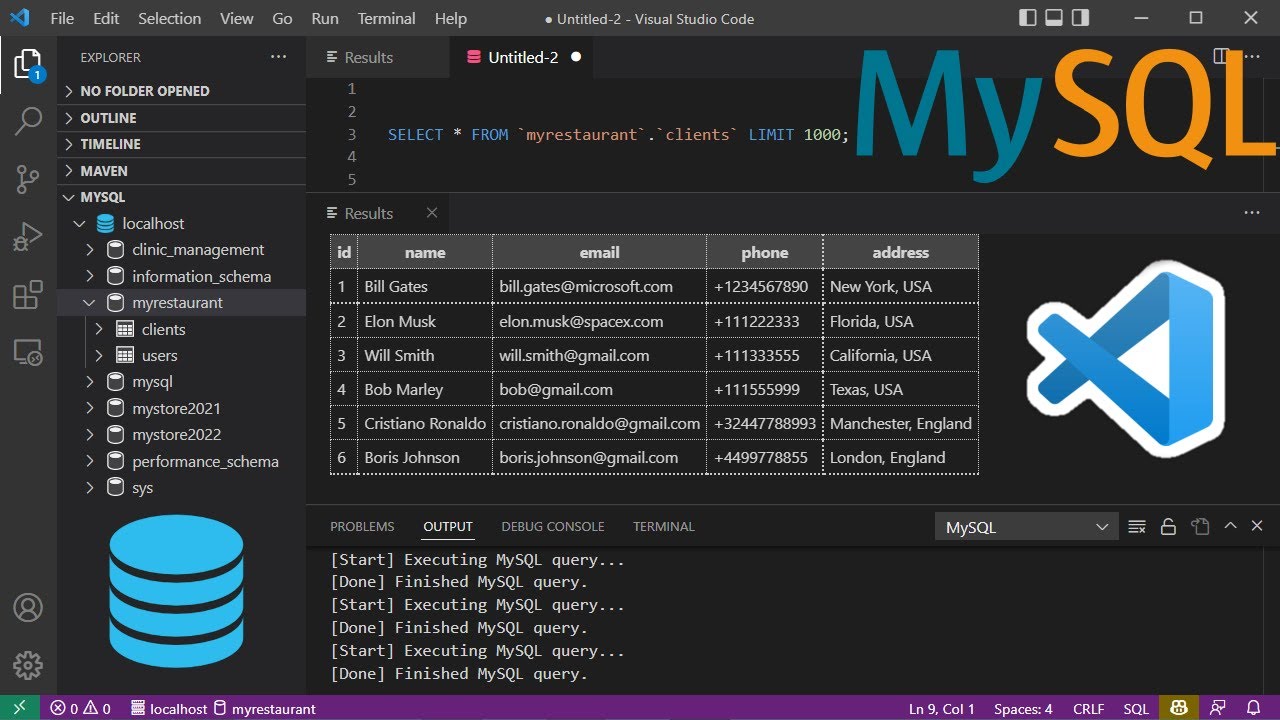Switch to the TERMINAL panel tab

[664, 526]
